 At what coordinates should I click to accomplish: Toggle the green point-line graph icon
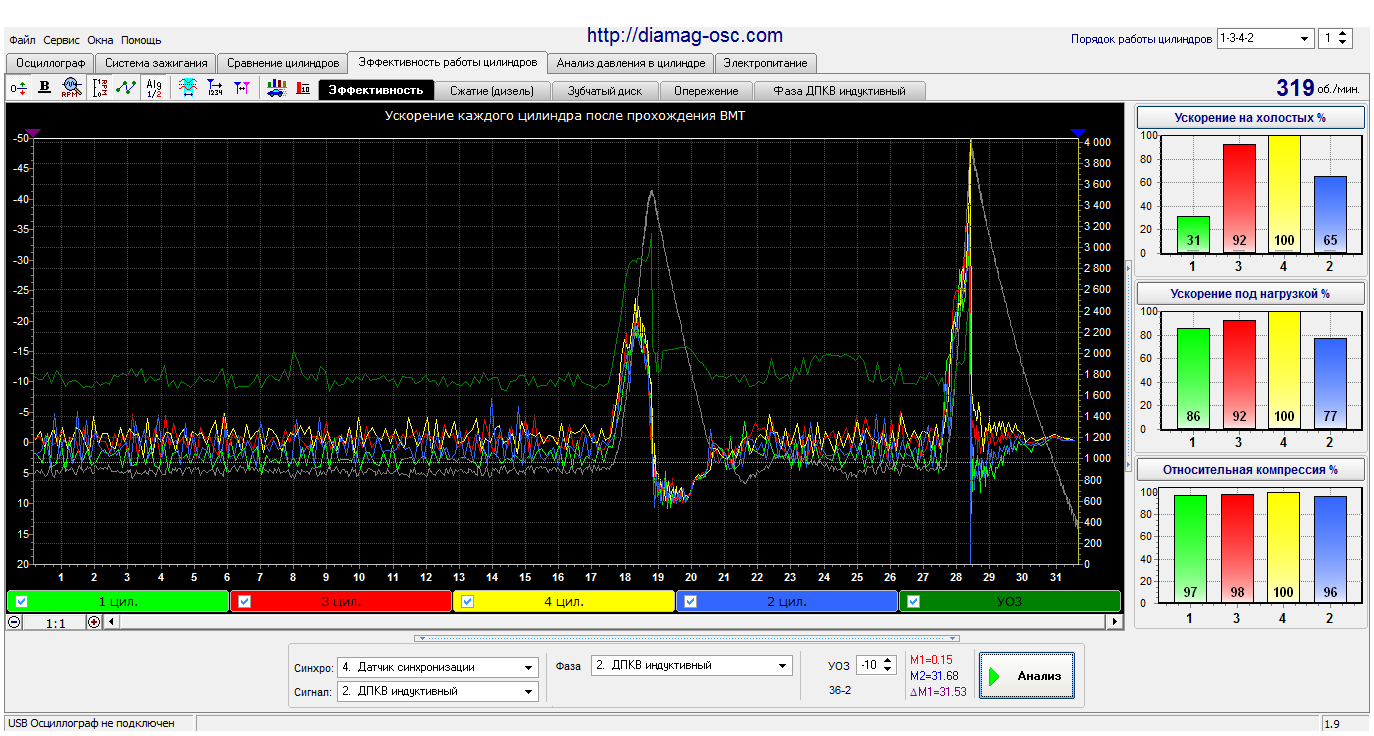pyautogui.click(x=126, y=88)
